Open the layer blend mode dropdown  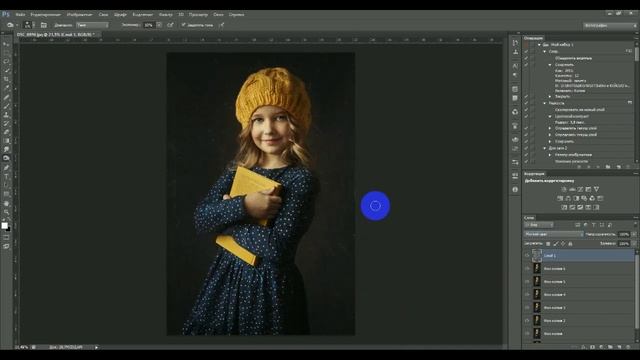coord(553,234)
